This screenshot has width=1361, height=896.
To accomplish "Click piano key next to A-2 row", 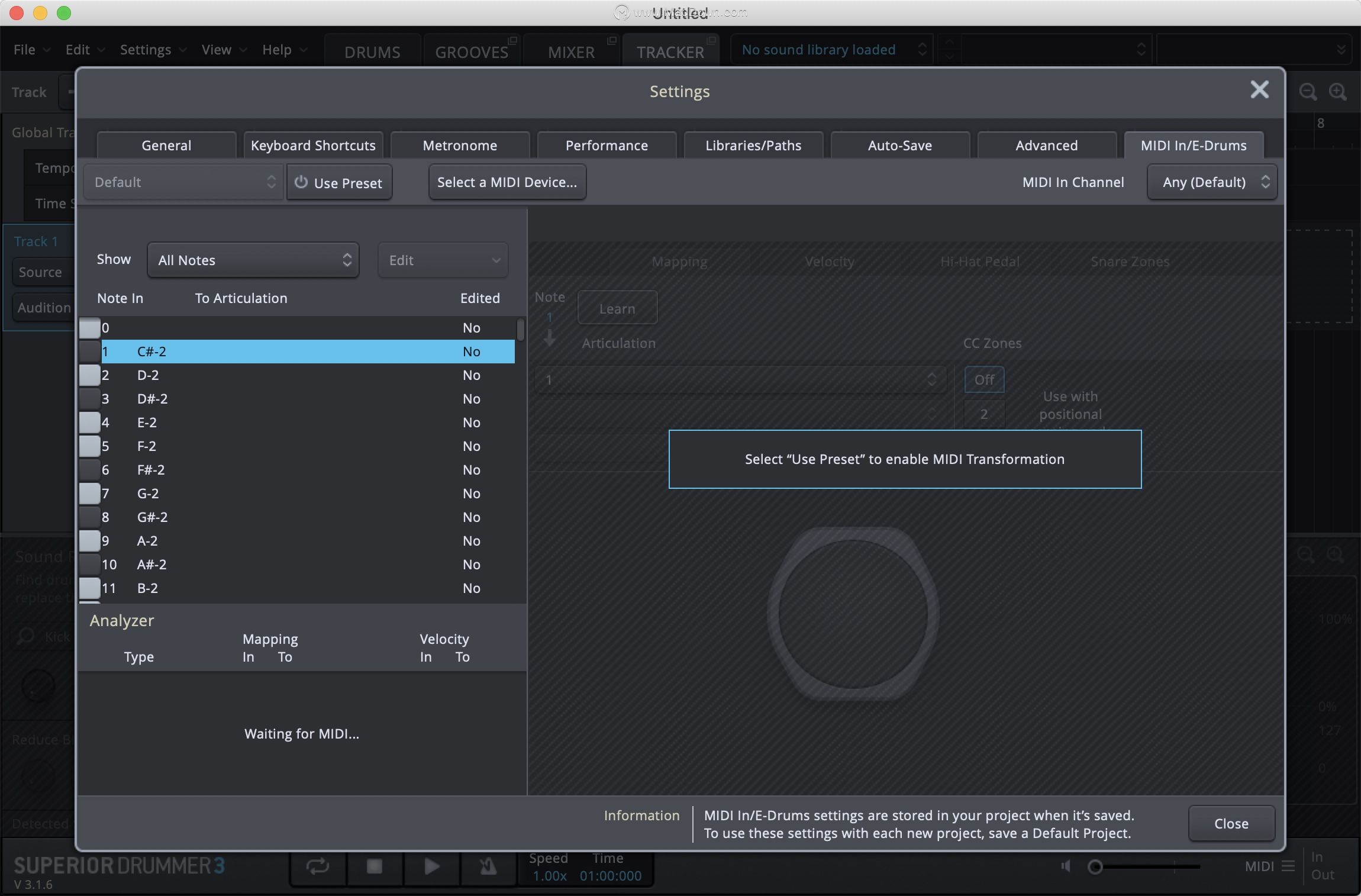I will pyautogui.click(x=90, y=541).
